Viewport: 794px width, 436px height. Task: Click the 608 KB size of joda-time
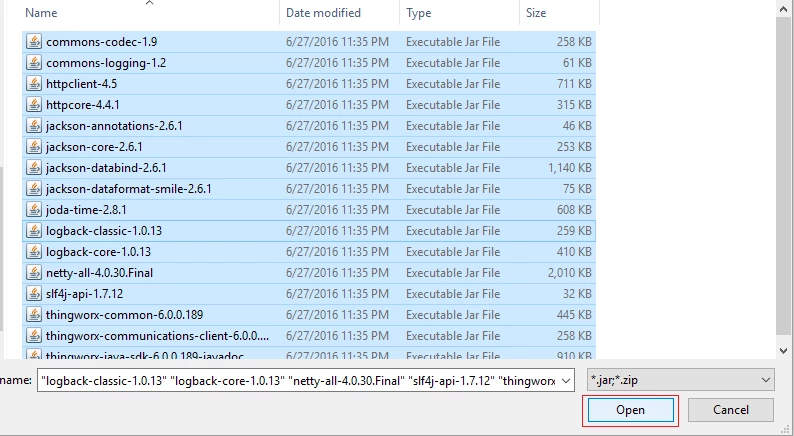pos(574,210)
